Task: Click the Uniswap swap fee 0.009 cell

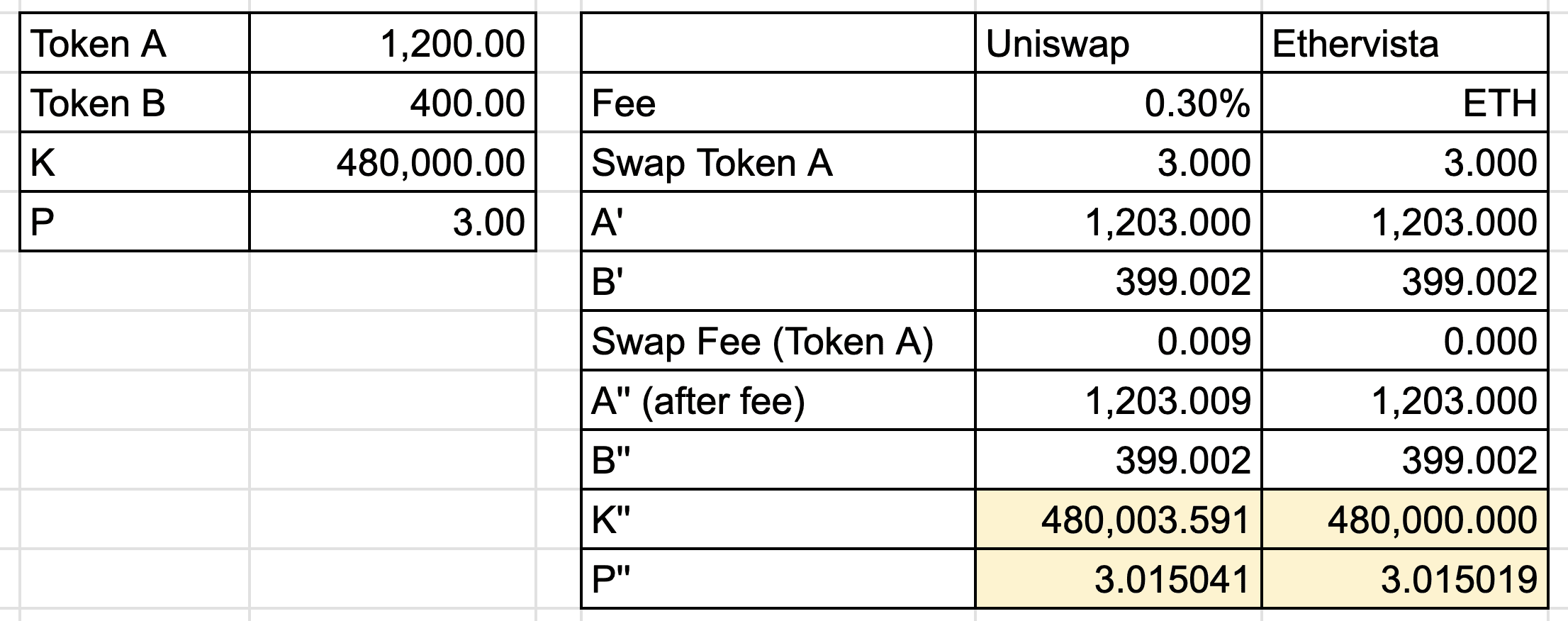Action: pyautogui.click(x=1118, y=342)
